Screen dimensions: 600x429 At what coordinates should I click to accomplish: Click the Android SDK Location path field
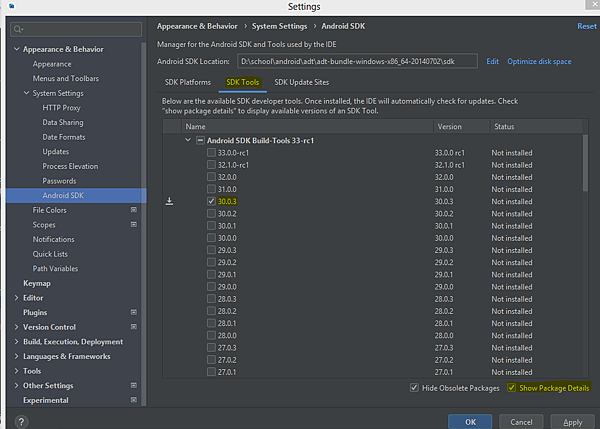[358, 62]
